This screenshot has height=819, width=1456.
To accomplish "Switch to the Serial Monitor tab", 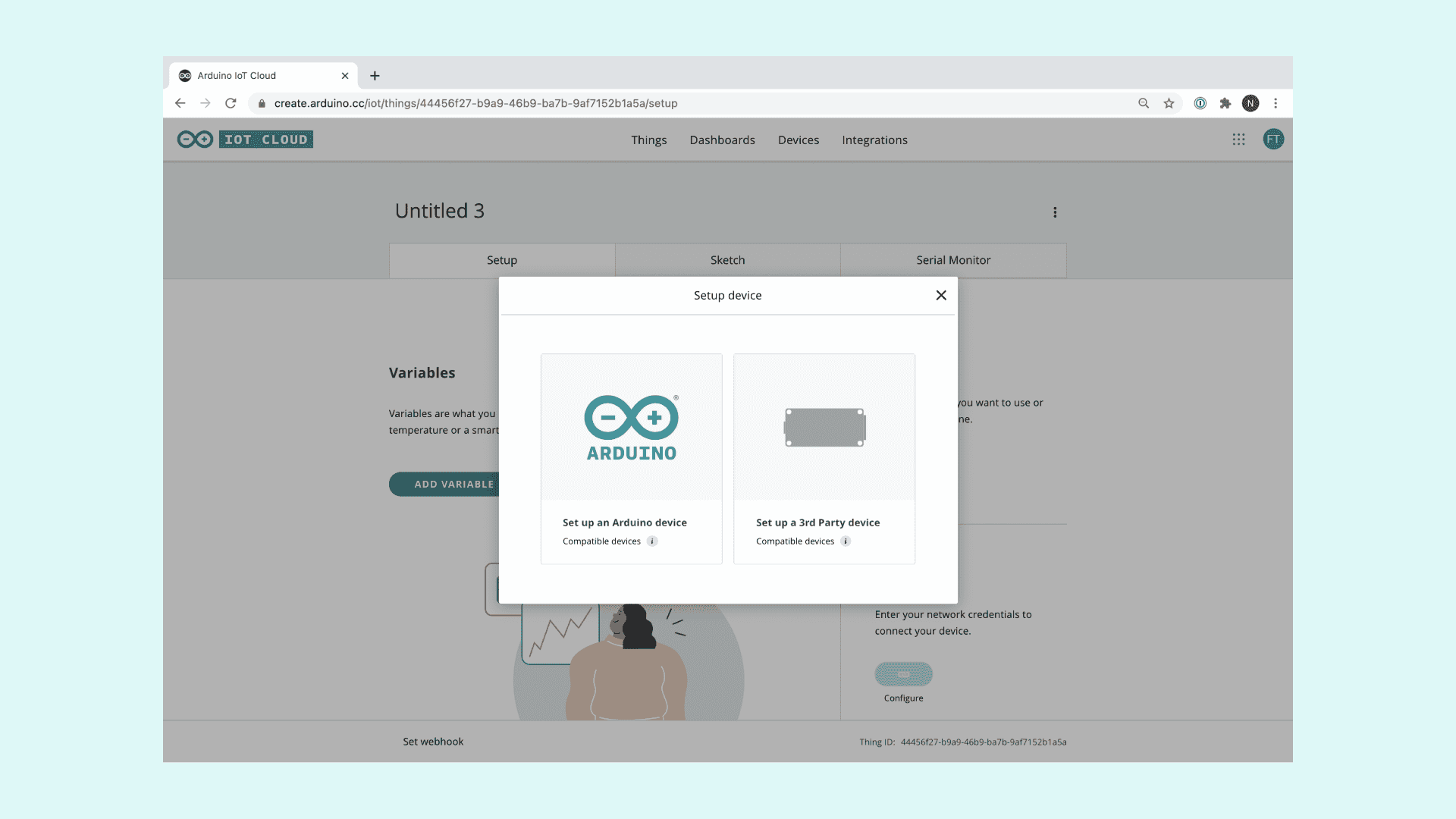I will 953,260.
